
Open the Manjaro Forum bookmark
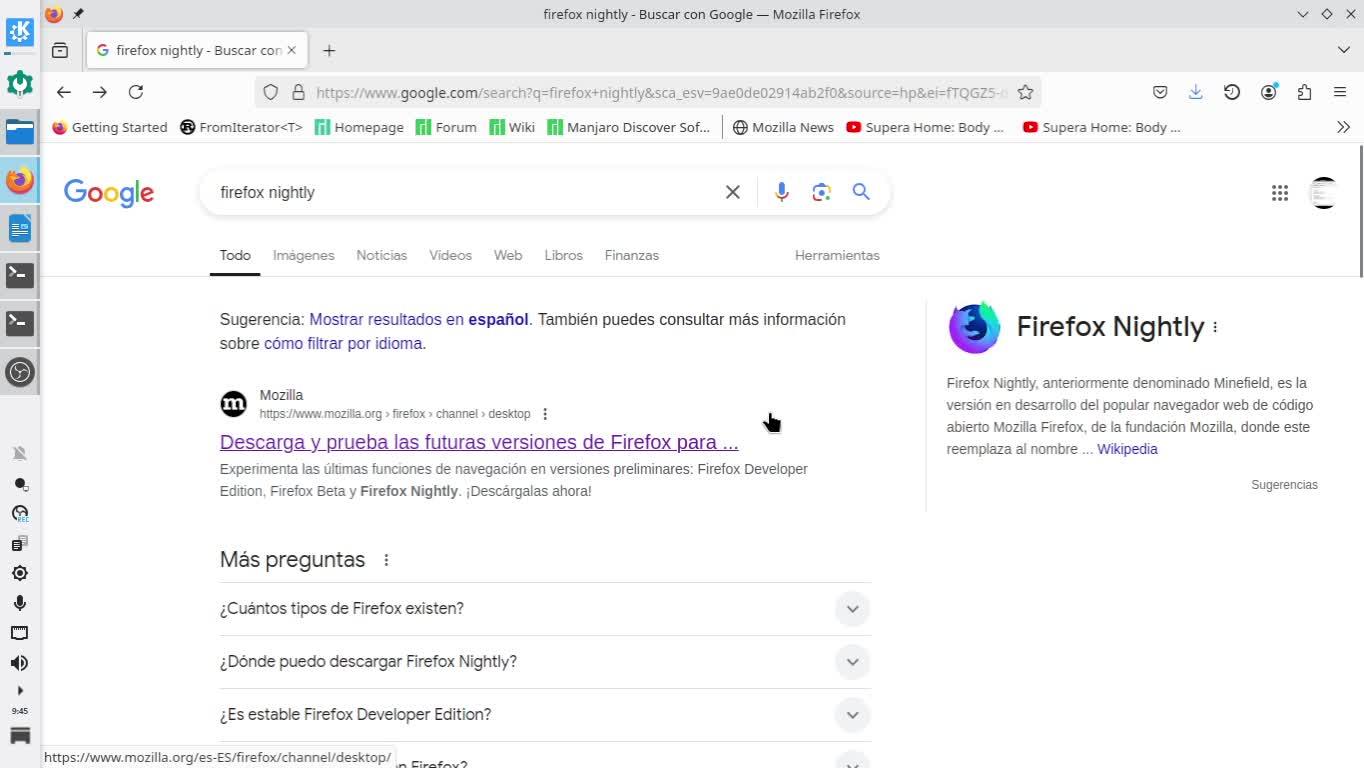click(x=446, y=127)
